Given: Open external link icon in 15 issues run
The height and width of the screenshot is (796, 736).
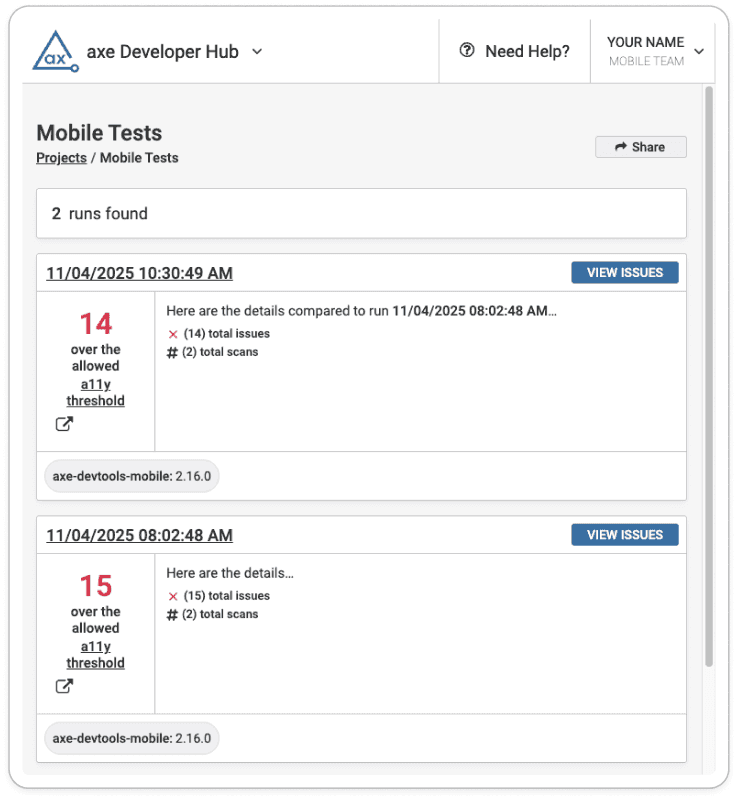Looking at the screenshot, I should tap(64, 686).
